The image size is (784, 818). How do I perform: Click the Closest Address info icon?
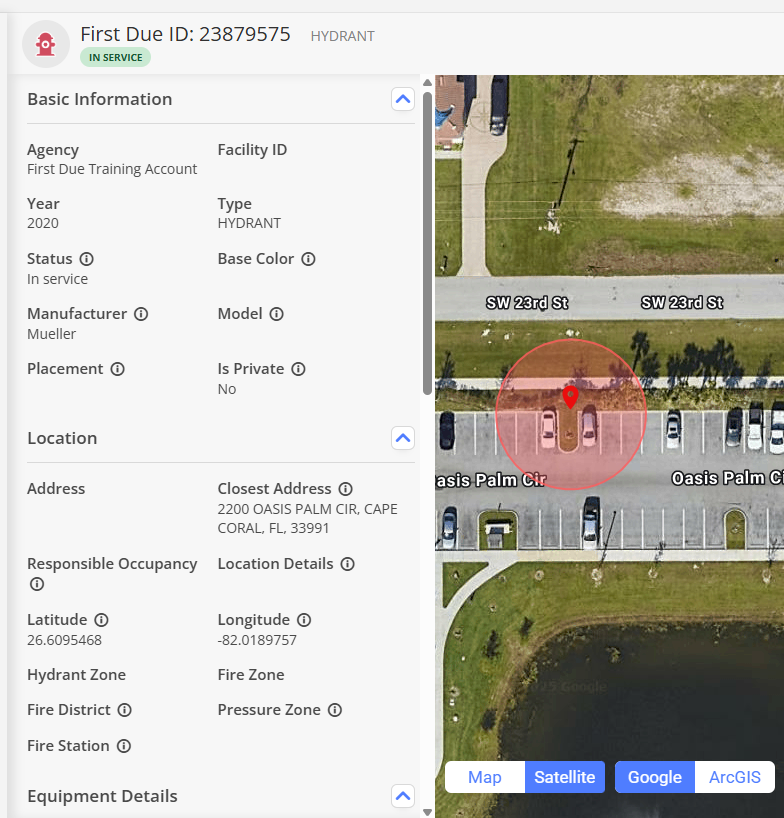(345, 489)
